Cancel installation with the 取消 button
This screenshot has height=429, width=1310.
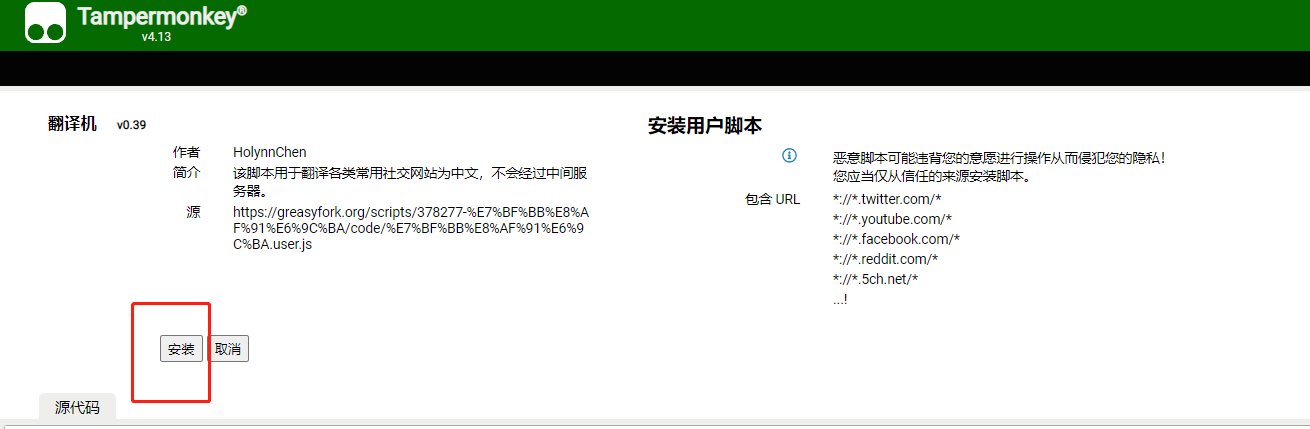(228, 349)
